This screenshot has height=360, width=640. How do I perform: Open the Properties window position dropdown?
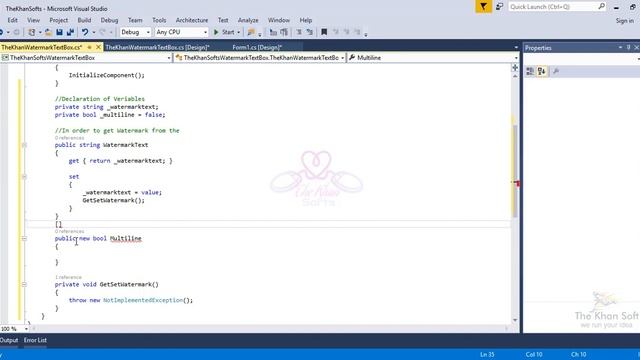pyautogui.click(x=620, y=48)
